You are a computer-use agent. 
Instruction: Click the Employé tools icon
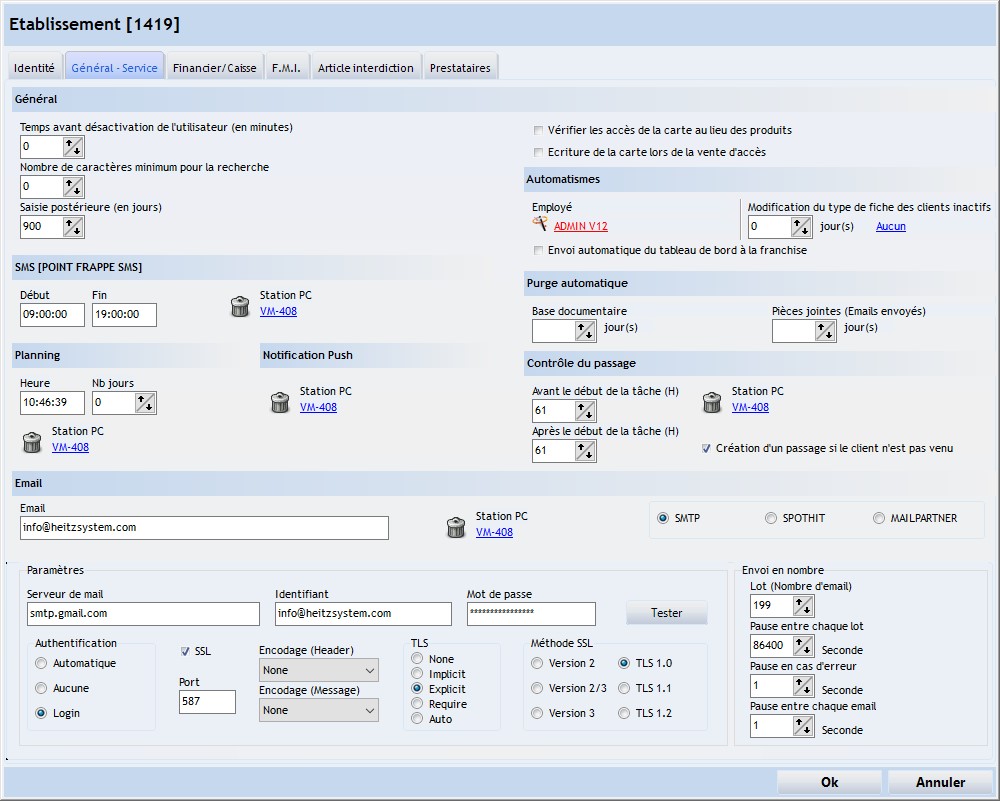tap(540, 226)
